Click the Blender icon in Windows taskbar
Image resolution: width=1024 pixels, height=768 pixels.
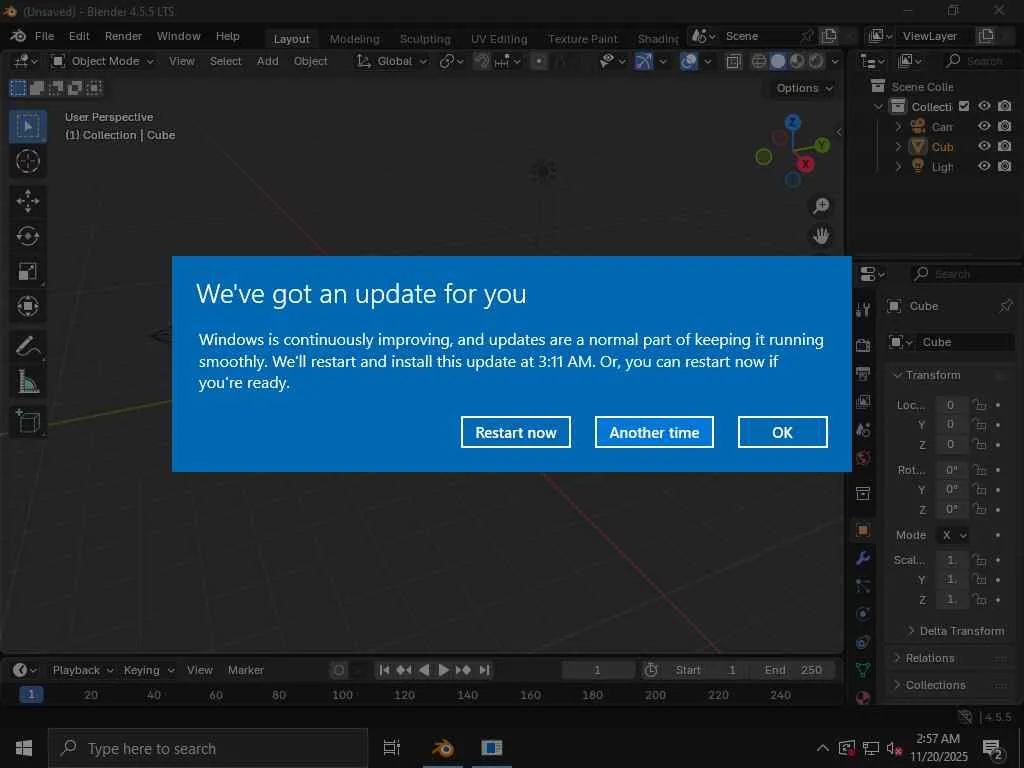pos(443,748)
